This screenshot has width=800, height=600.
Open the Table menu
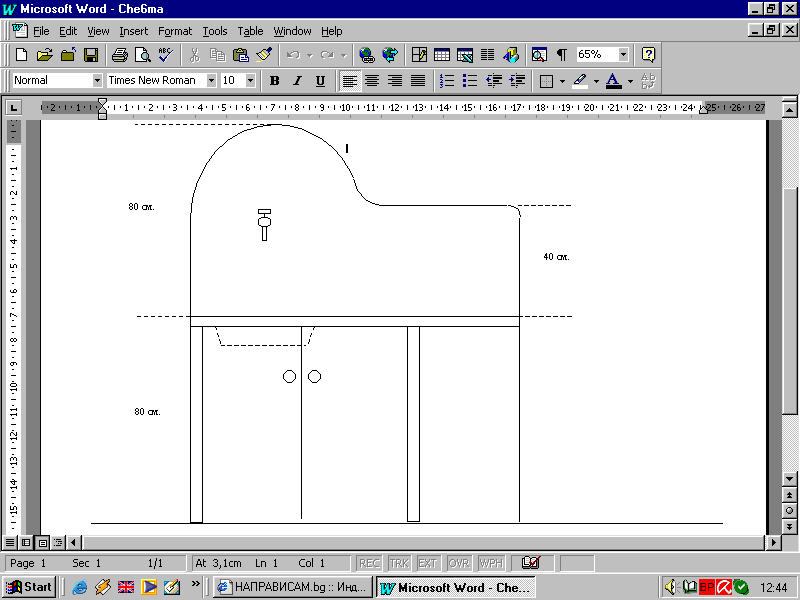[250, 31]
